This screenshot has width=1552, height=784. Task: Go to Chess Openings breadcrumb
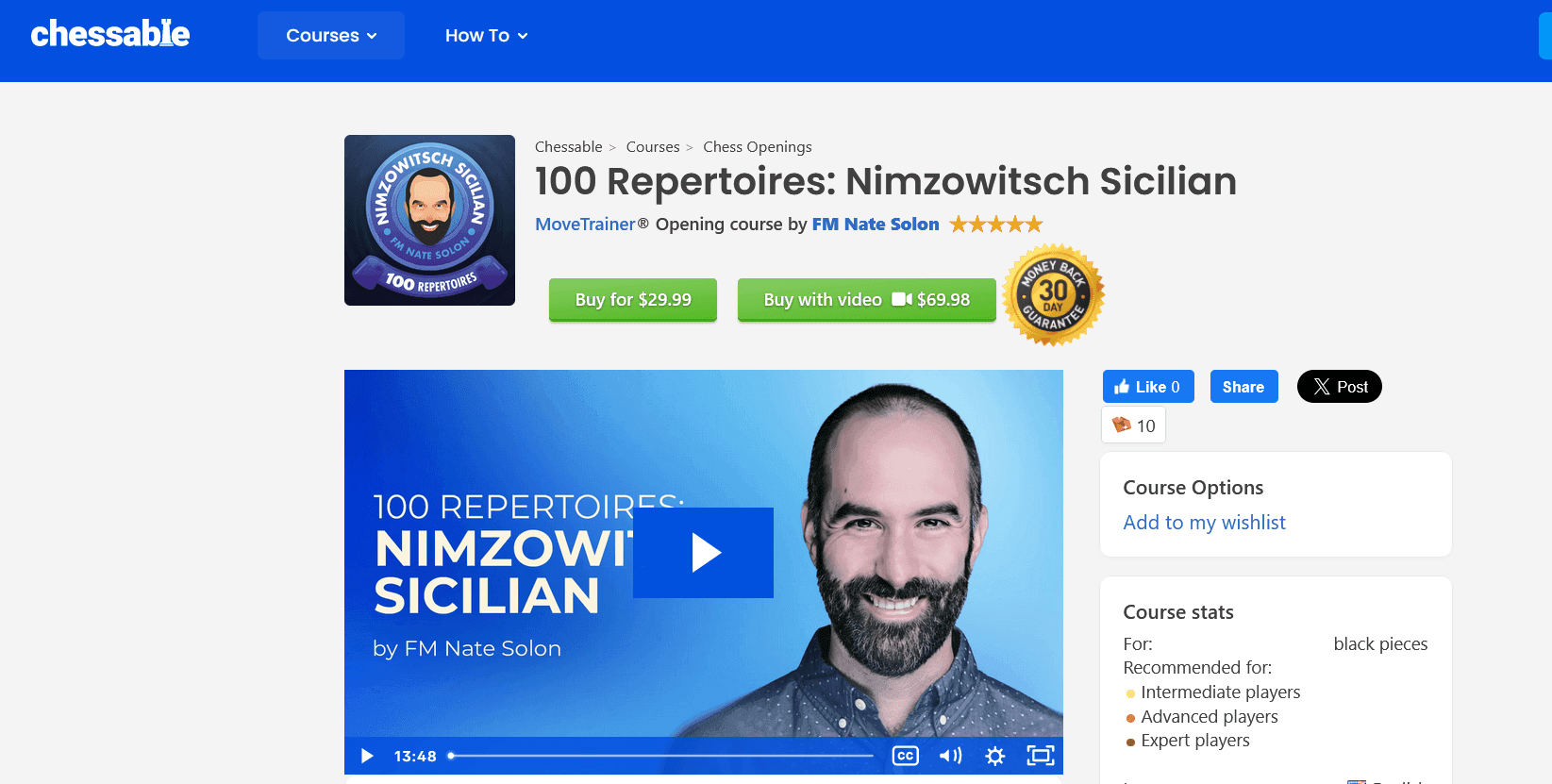pyautogui.click(x=757, y=147)
